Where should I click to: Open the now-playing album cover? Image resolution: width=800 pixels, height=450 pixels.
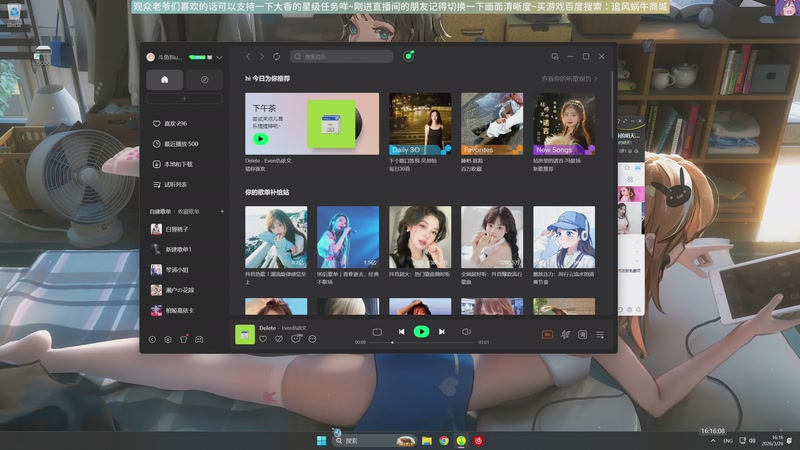point(244,335)
